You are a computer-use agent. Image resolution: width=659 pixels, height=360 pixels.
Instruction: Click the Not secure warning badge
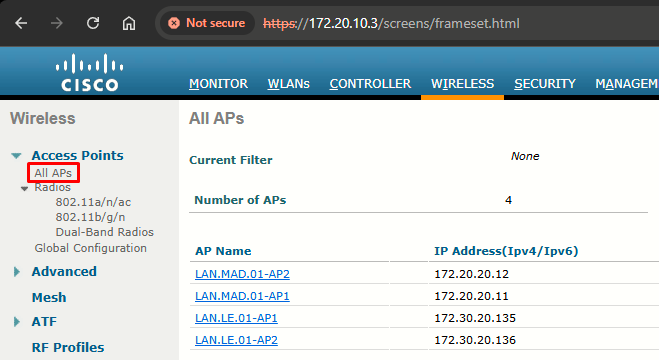pos(207,23)
